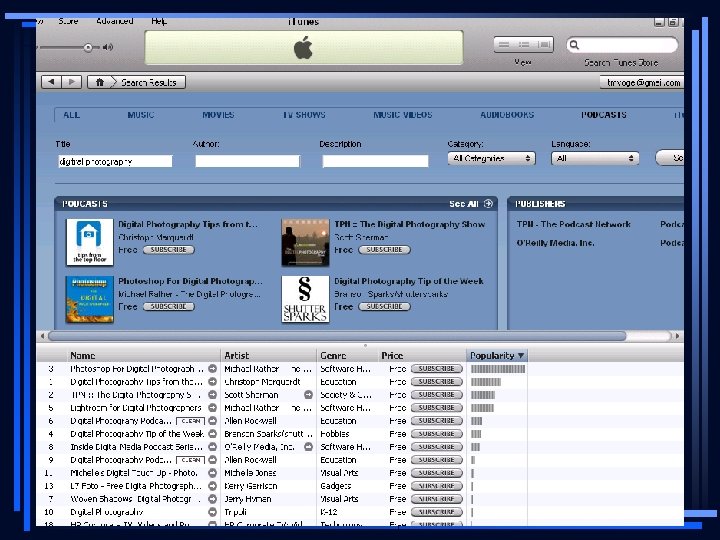Screen dimensions: 720x540
Task: Open arrow beside Photoshop For Digital Photograph row name
Action: [x=213, y=369]
